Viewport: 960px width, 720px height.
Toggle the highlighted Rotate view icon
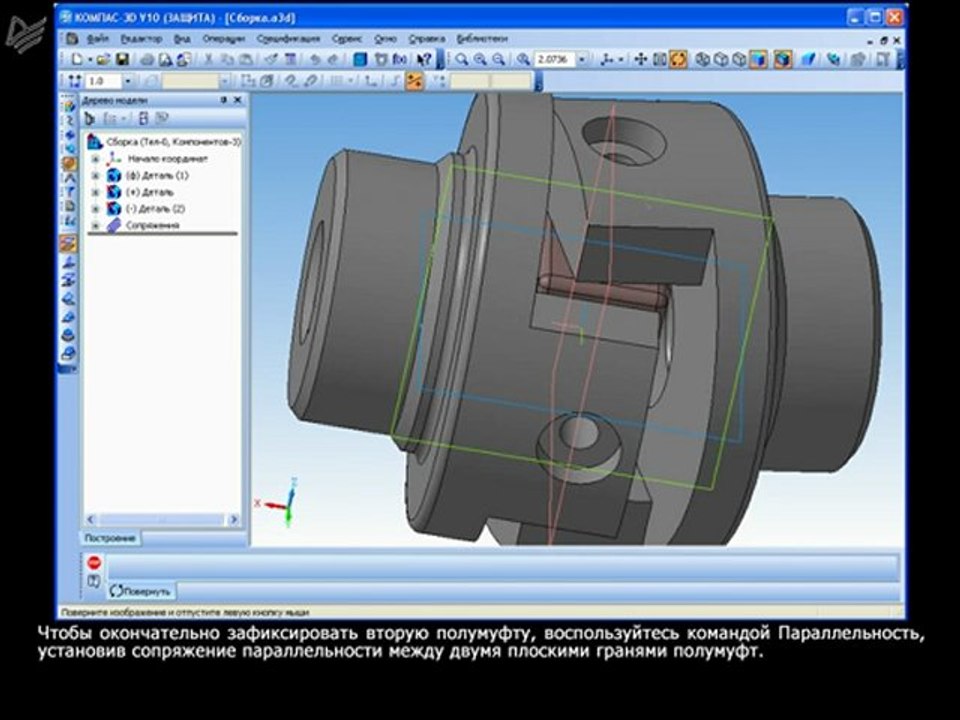coord(678,59)
